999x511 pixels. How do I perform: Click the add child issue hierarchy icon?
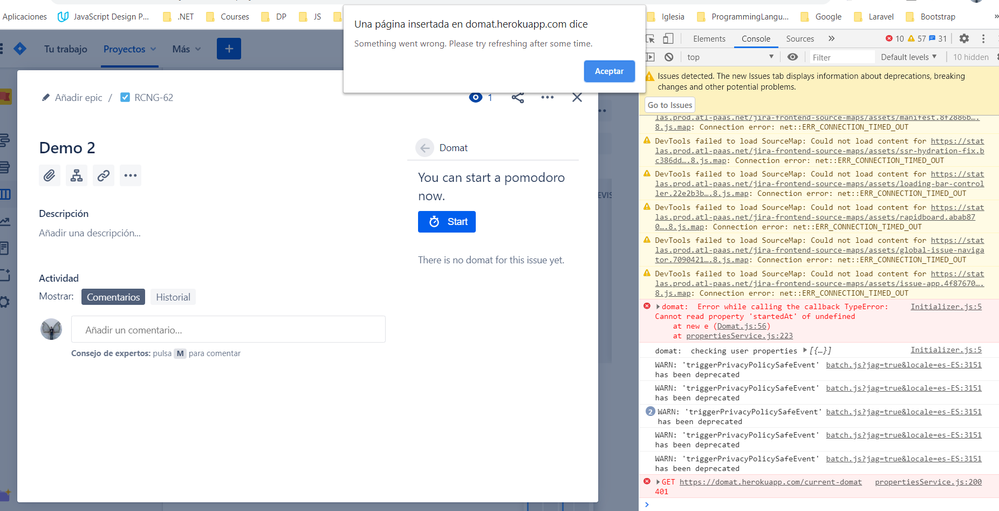click(x=76, y=175)
